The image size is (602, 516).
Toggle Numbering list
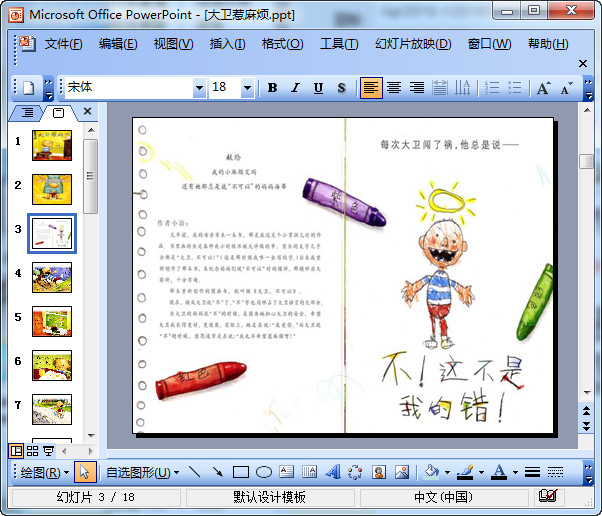pyautogui.click(x=492, y=88)
